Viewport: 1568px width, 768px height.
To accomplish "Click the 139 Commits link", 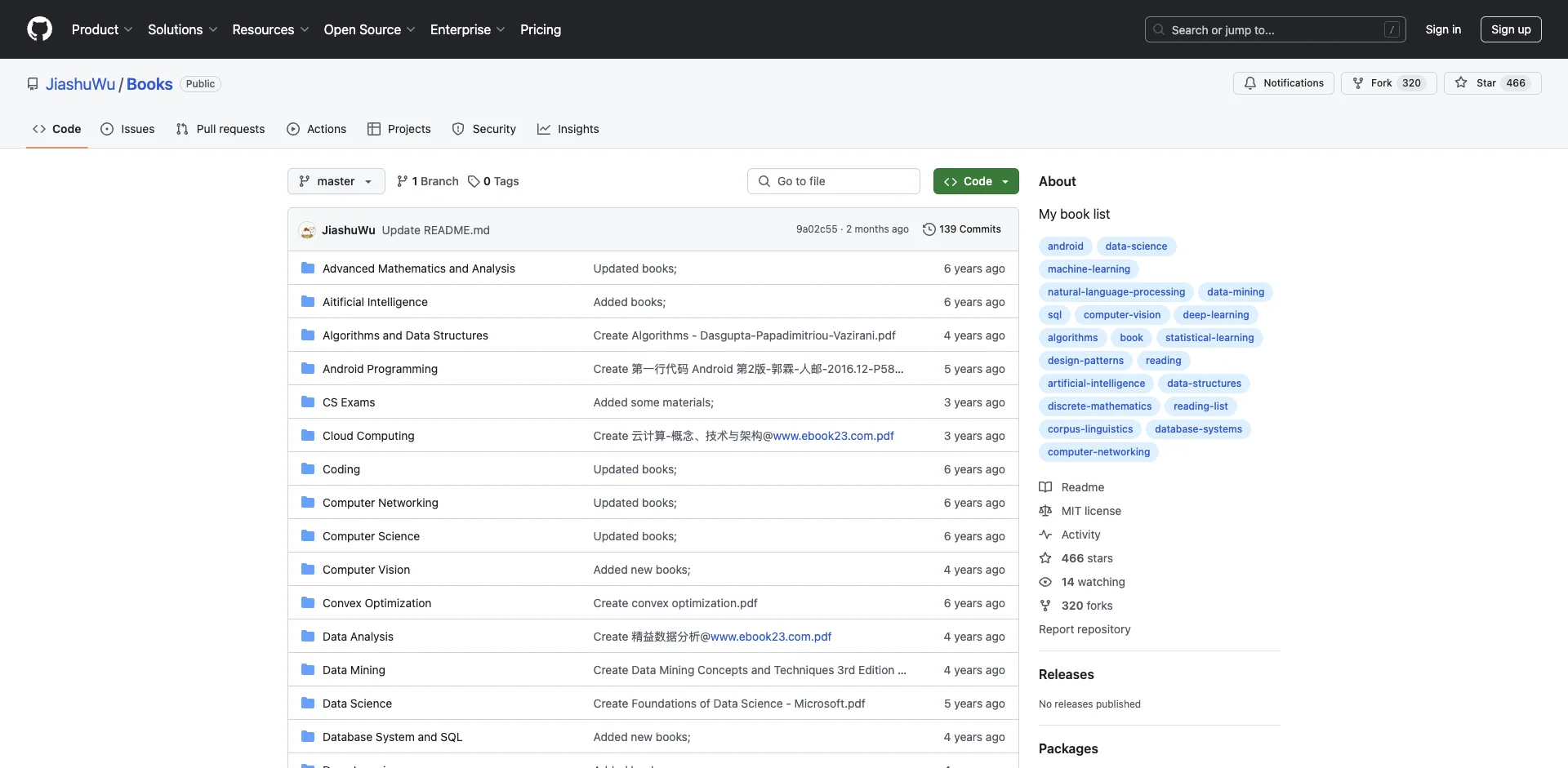I will coord(961,229).
